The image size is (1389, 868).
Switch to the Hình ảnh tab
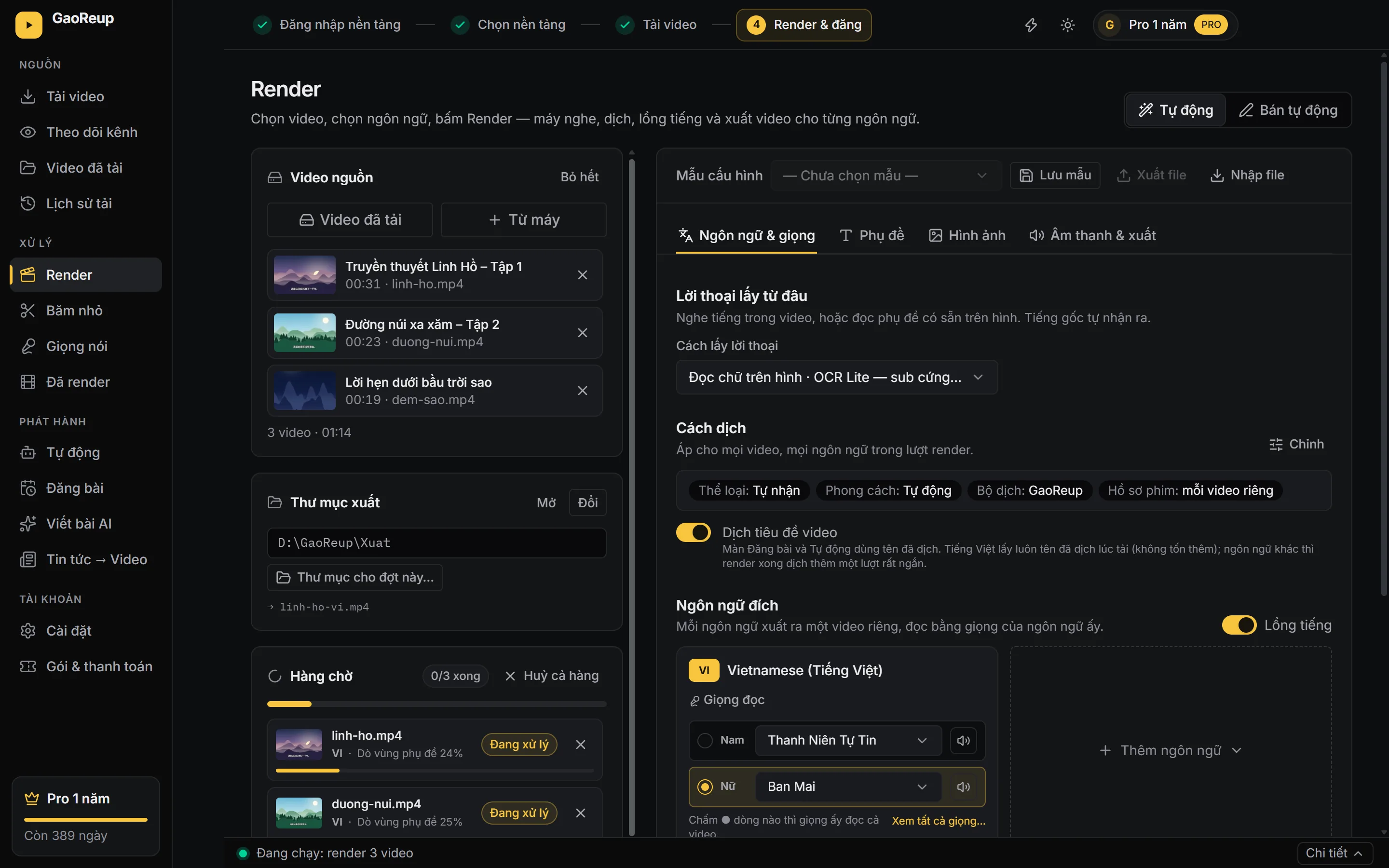[x=967, y=235]
